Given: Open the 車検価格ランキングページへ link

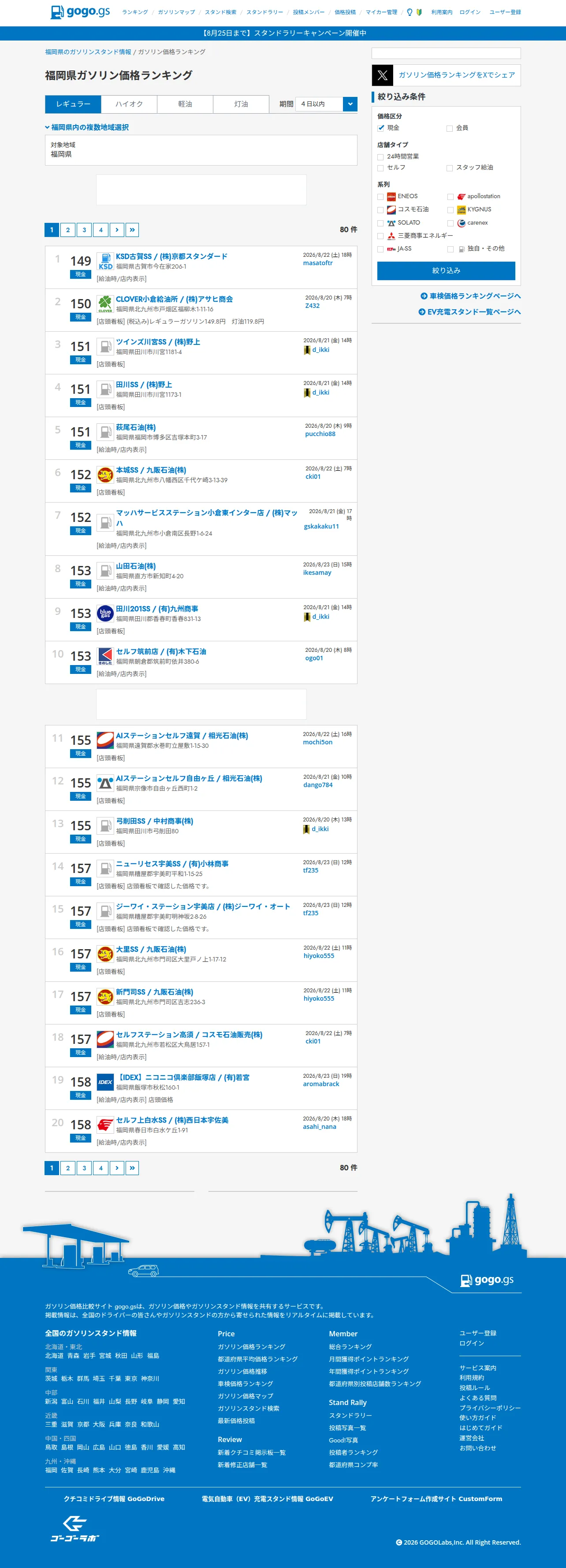Looking at the screenshot, I should 471,296.
